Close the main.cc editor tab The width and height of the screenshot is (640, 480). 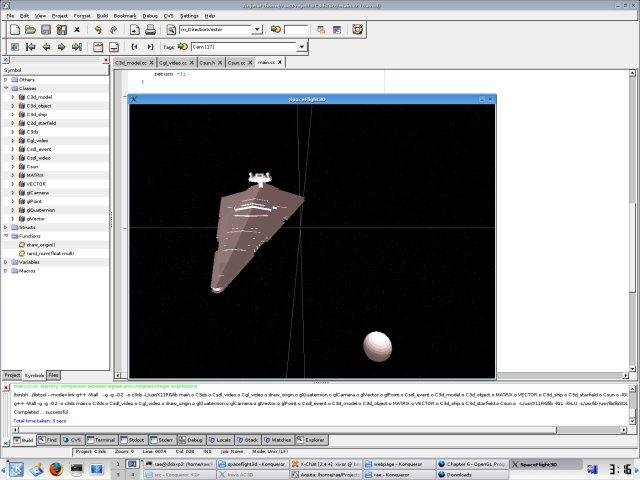(282, 62)
